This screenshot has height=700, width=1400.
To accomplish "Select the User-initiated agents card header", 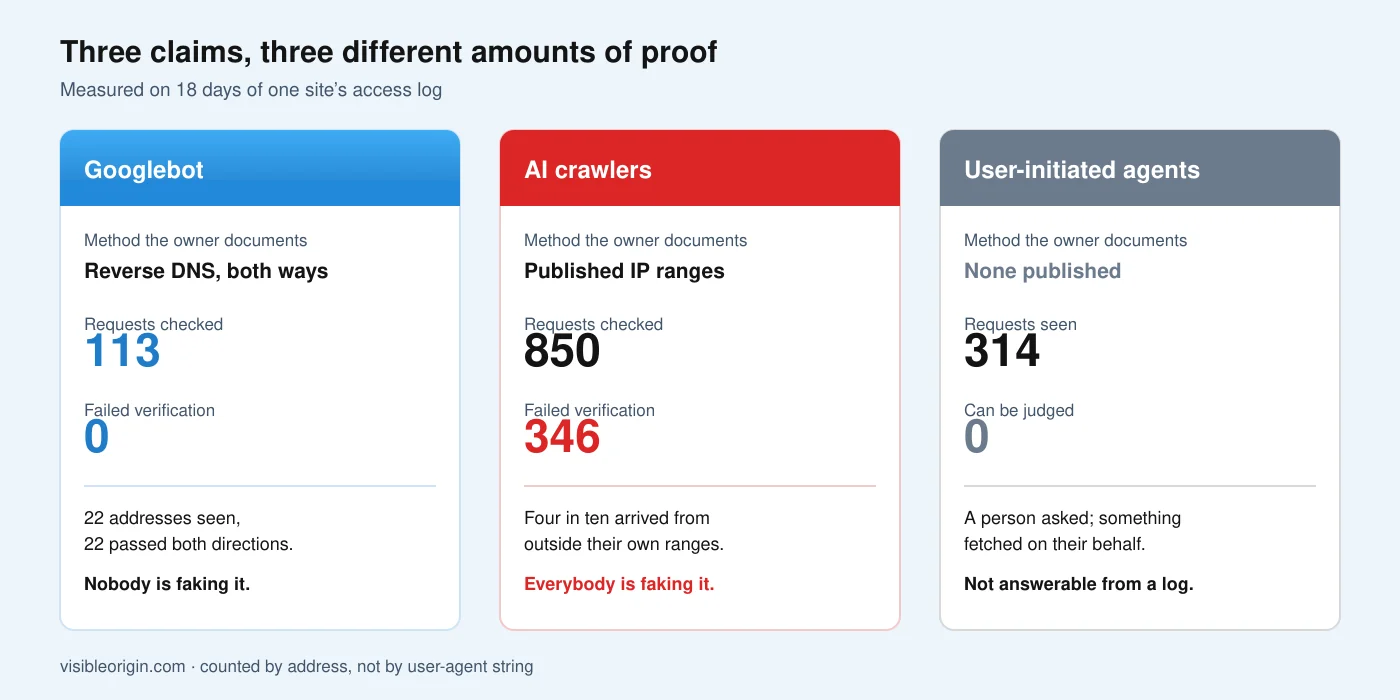I will tap(1140, 168).
